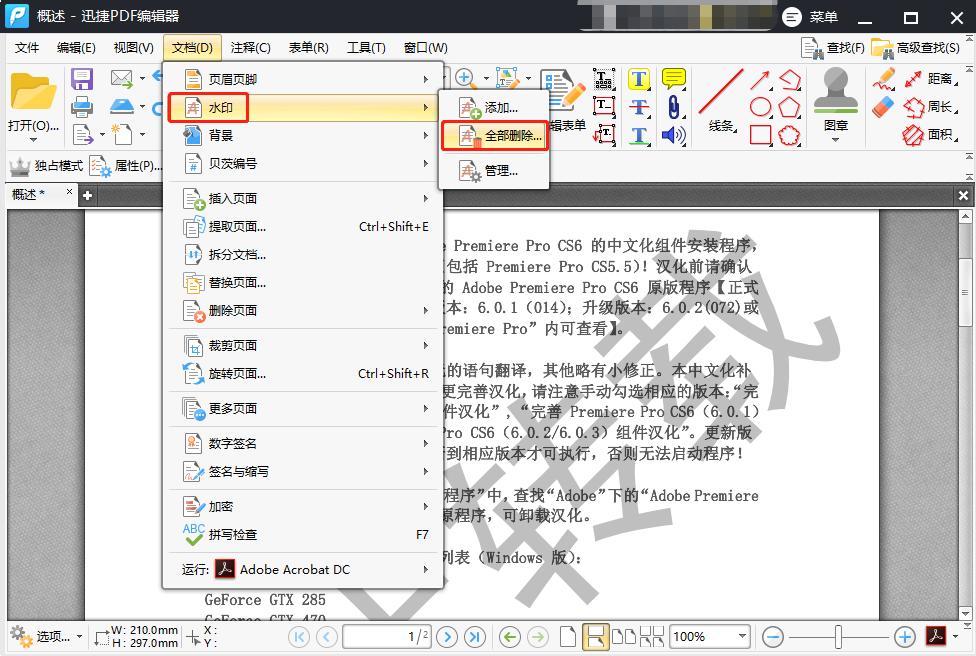Select the file attachment paperclip tool
This screenshot has width=976, height=656.
673,107
